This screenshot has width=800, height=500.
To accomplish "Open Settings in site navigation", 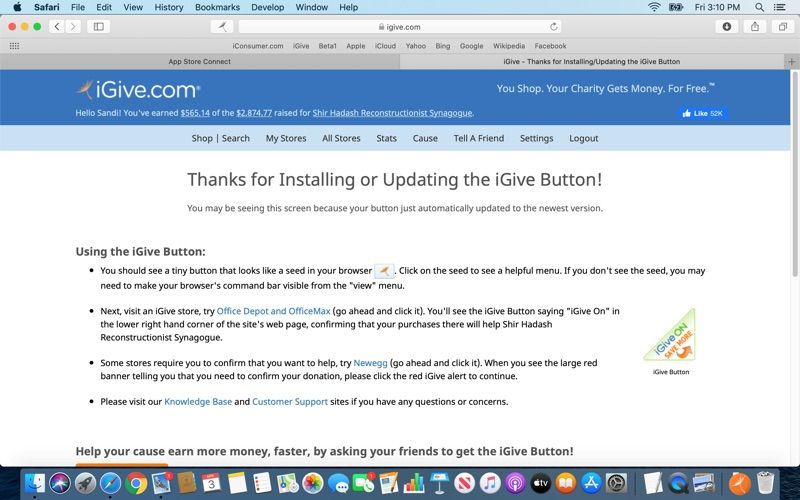I will click(536, 138).
